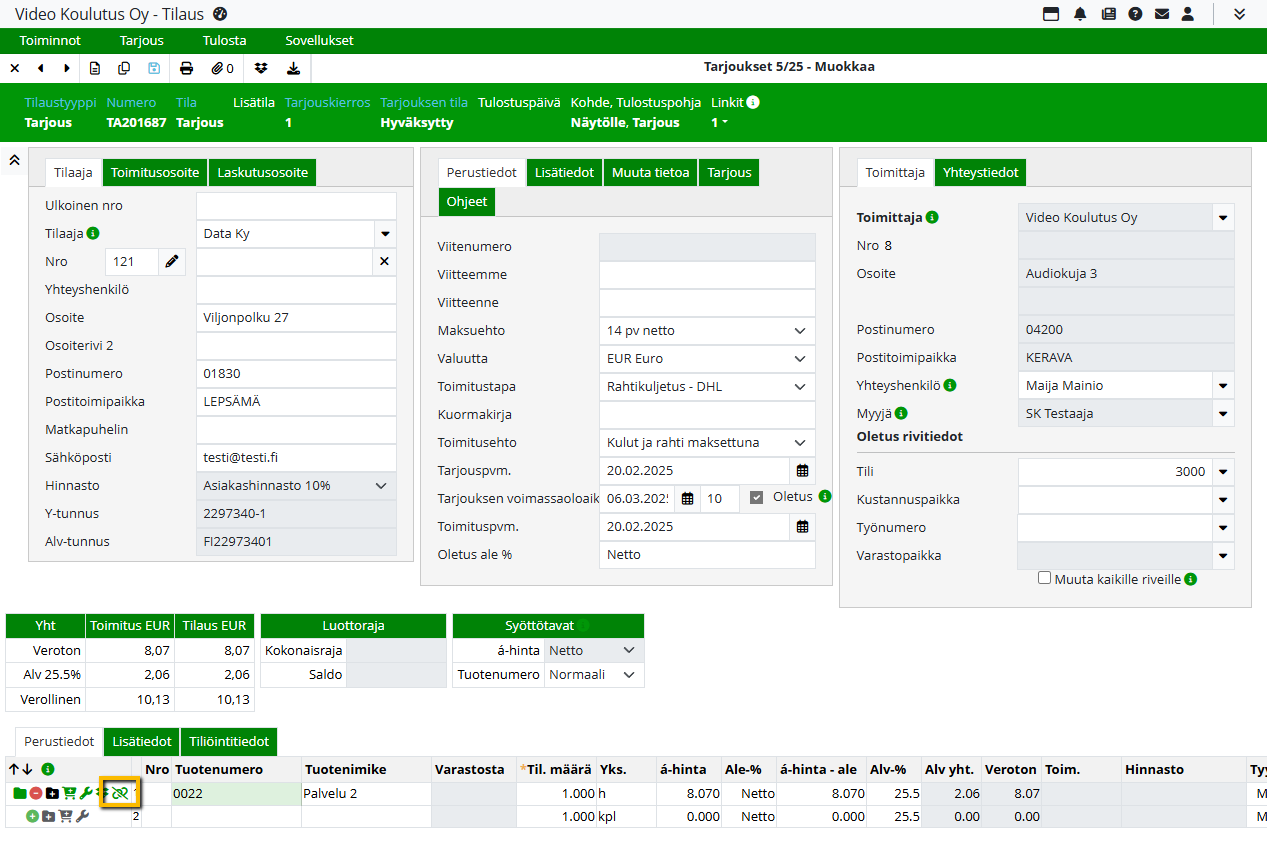
Task: Open notifications with the bell icon
Action: pos(1080,14)
